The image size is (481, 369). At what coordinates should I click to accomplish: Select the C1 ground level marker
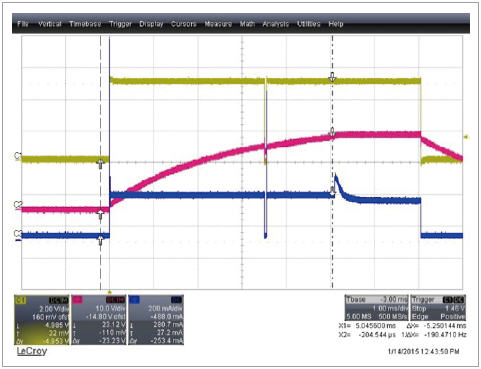18,156
